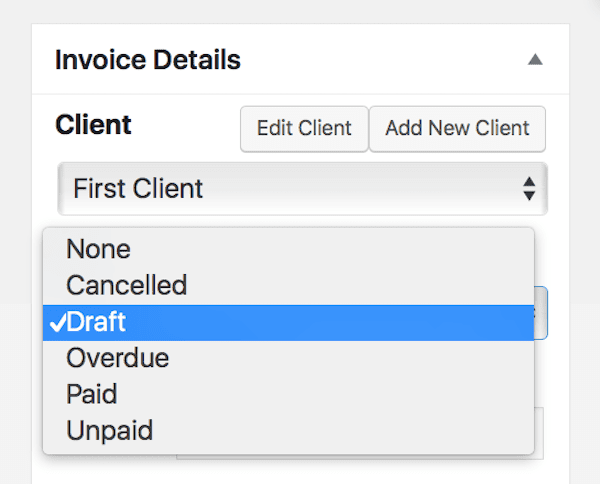Click the Add New Client button

[x=457, y=129]
